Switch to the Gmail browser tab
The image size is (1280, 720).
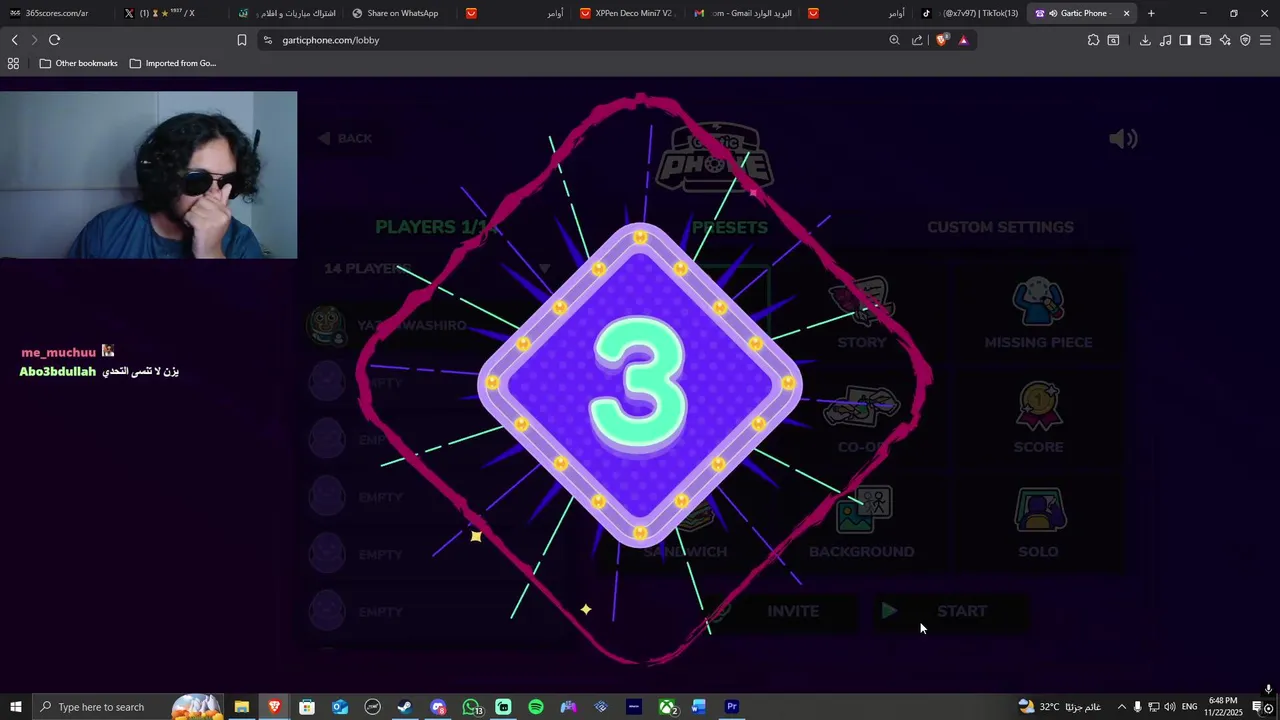(x=745, y=13)
